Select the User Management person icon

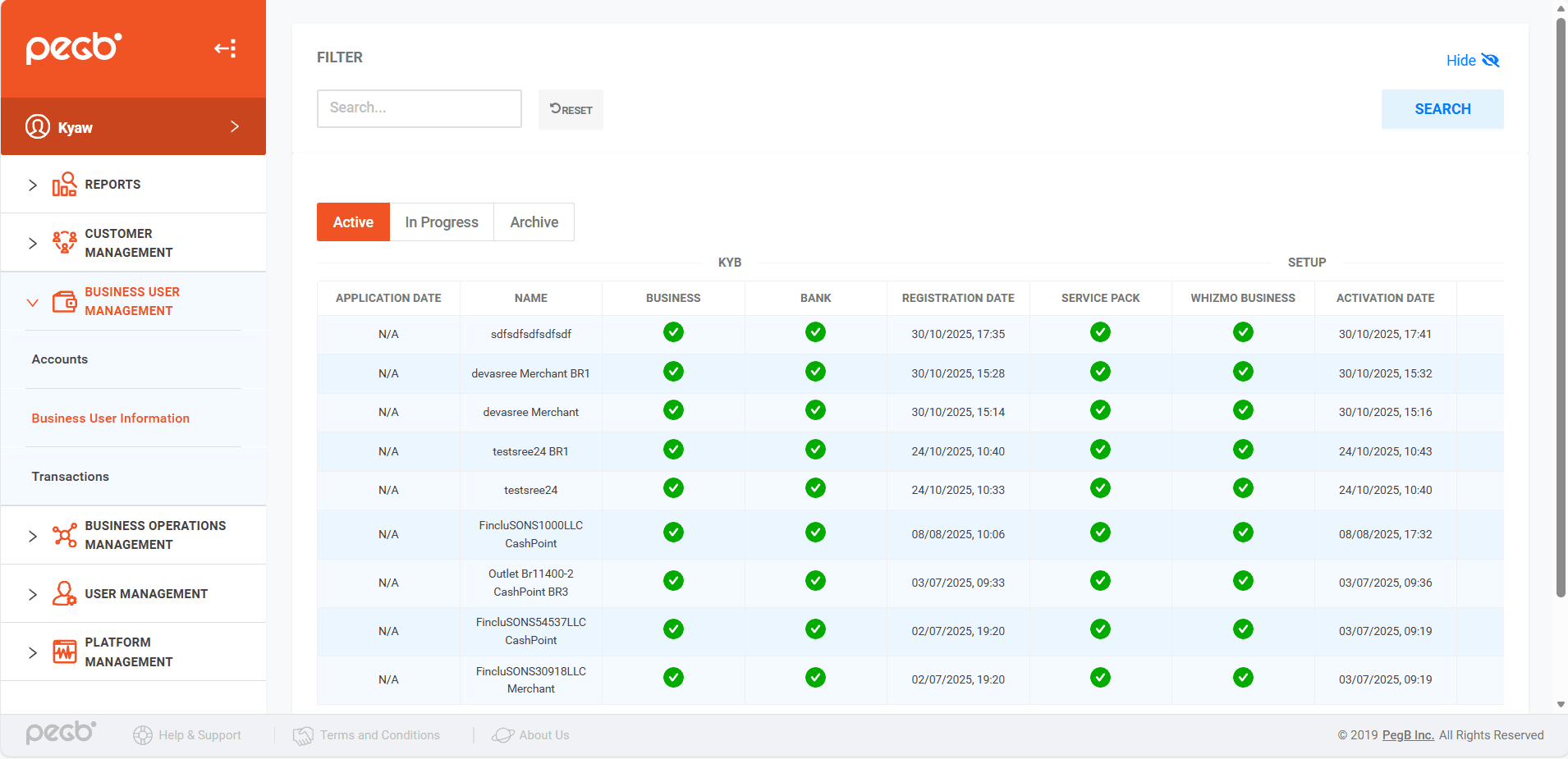coord(64,593)
